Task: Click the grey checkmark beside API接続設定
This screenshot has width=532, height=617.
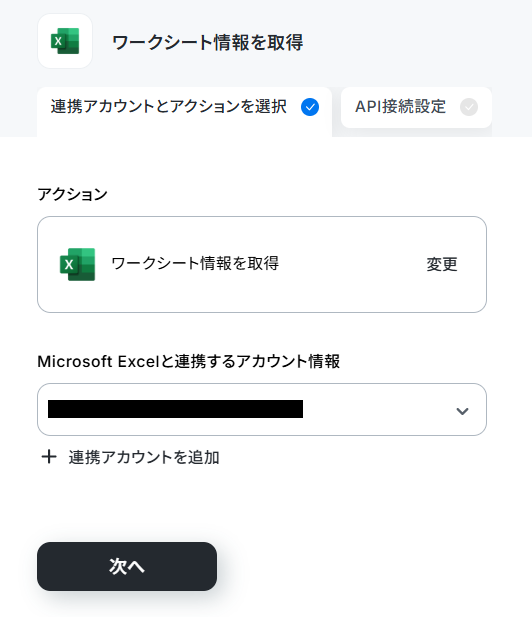Action: pos(469,107)
